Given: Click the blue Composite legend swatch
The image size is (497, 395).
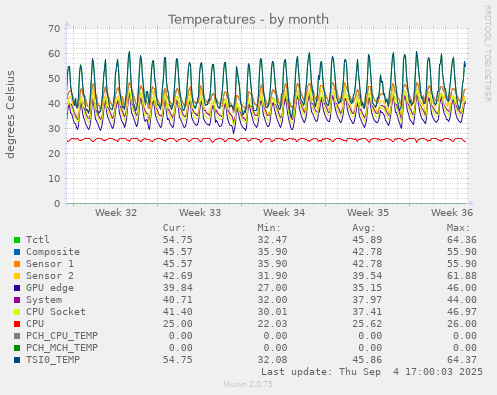Looking at the screenshot, I should 17,252.
